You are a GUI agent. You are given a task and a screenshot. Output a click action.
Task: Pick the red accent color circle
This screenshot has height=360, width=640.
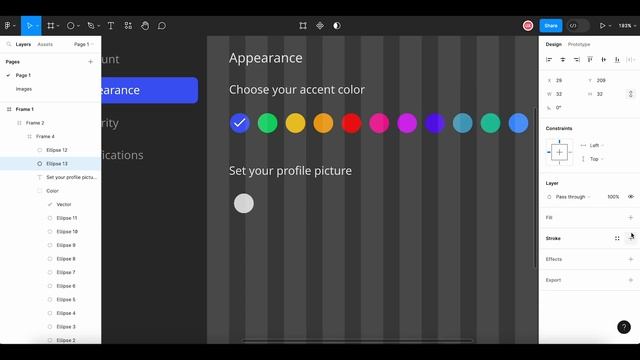pyautogui.click(x=351, y=123)
